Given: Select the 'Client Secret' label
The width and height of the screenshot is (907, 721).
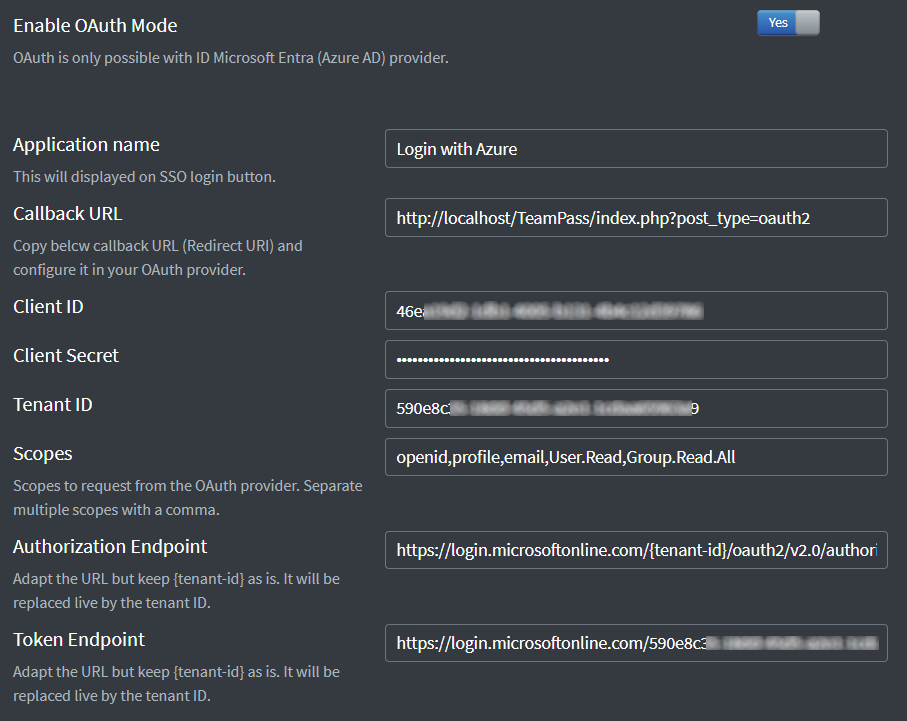Looking at the screenshot, I should 66,355.
